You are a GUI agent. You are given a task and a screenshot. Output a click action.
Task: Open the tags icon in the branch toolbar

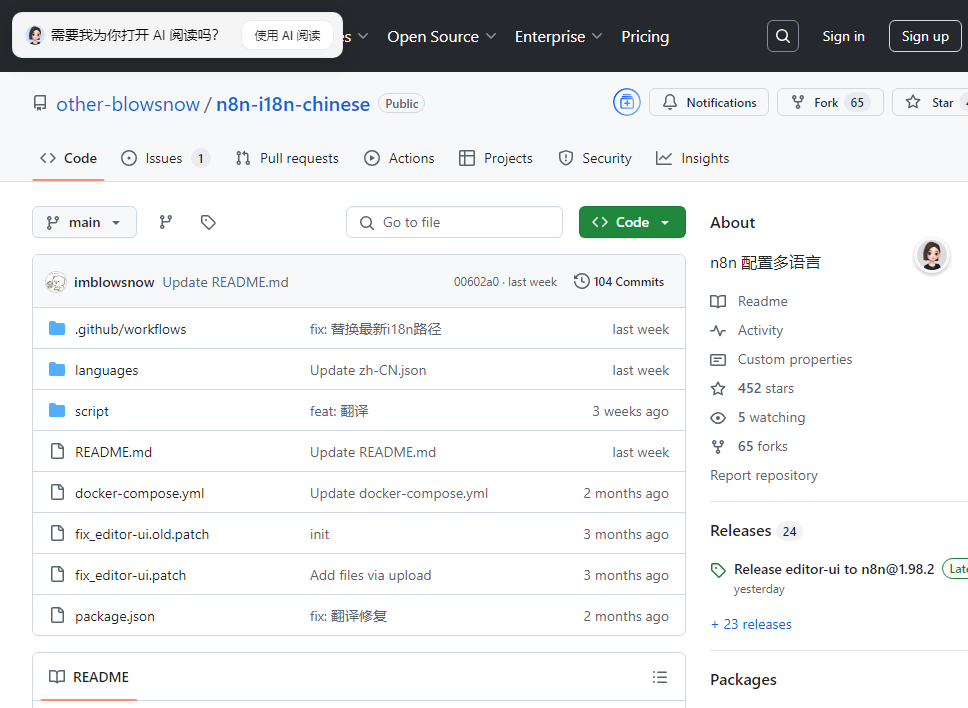pyautogui.click(x=208, y=222)
